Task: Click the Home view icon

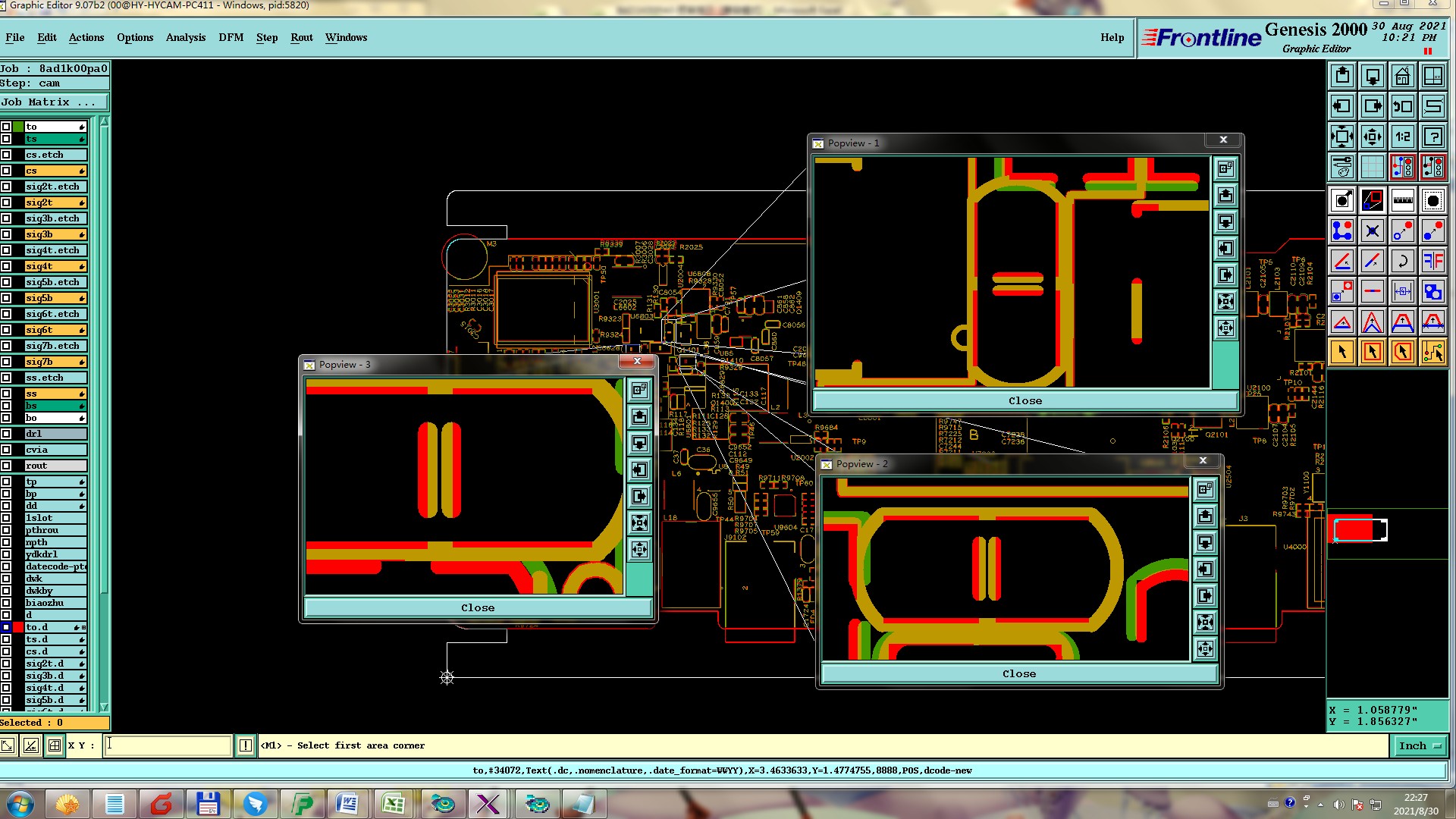Action: click(1402, 76)
